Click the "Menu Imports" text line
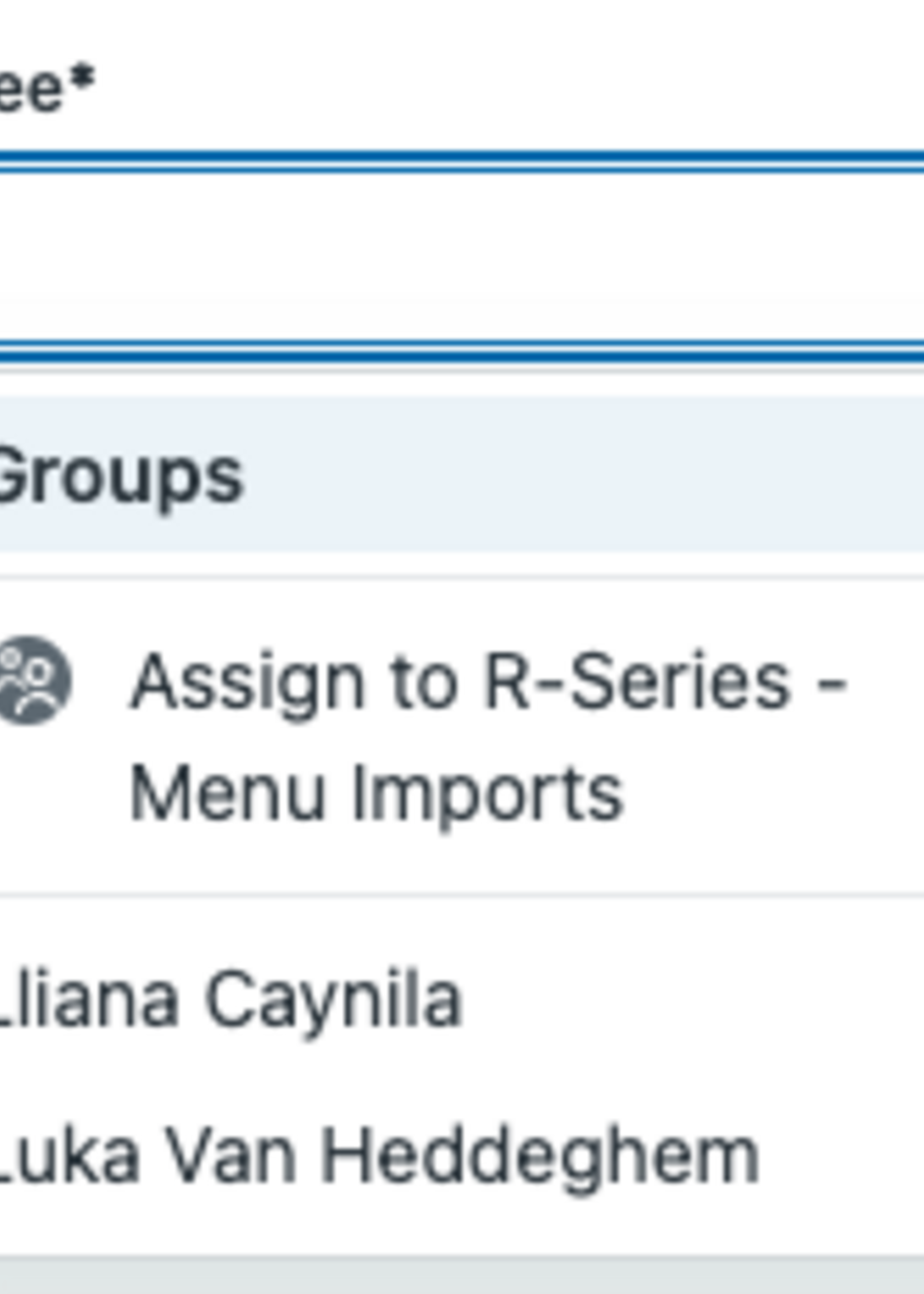The image size is (924, 1294). click(376, 792)
